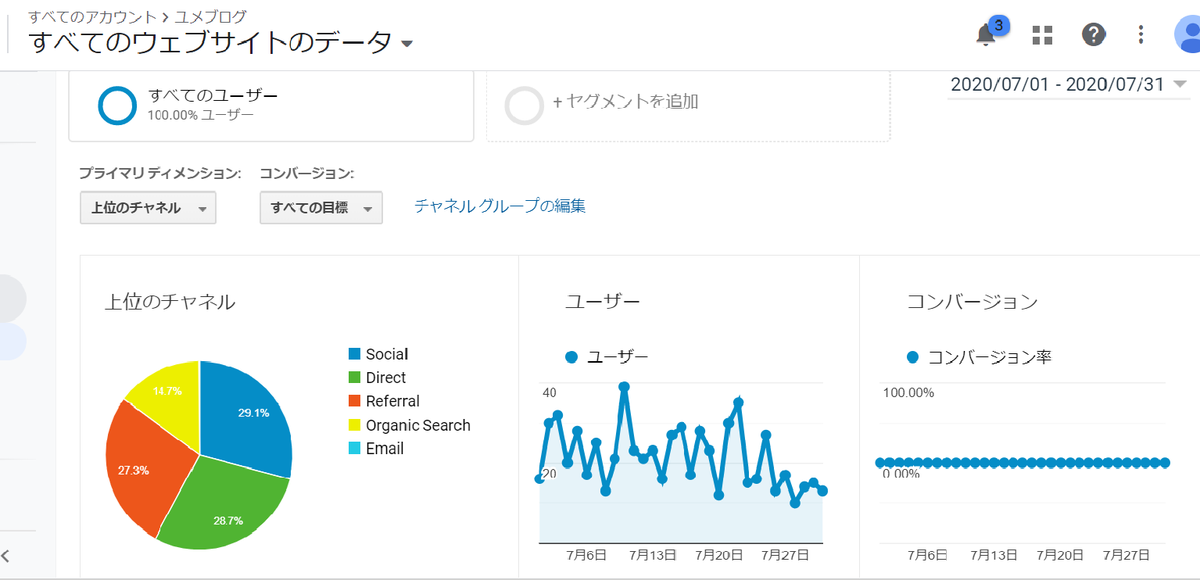Click the コンバージョン: label above dropdown

(x=307, y=174)
